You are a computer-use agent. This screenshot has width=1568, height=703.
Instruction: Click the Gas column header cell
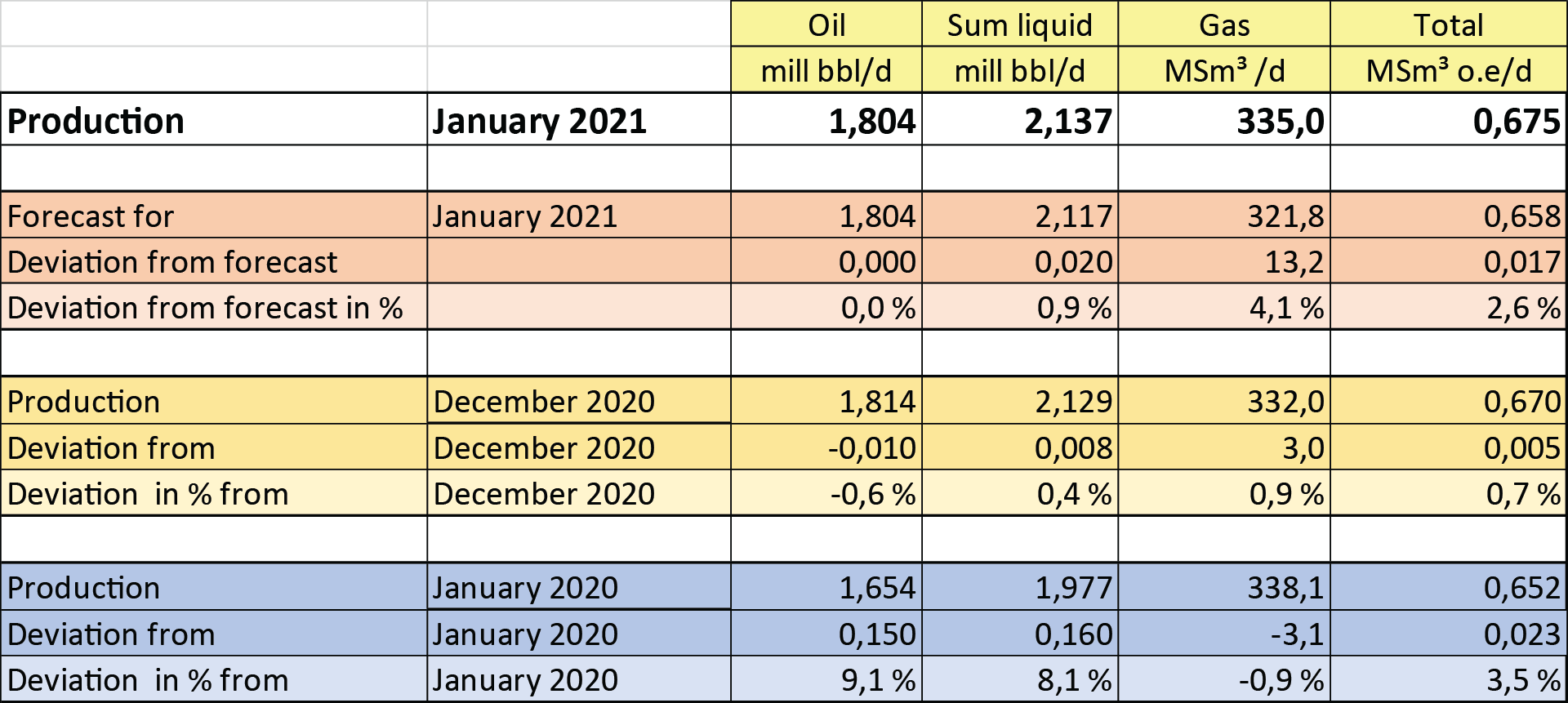point(1224,24)
